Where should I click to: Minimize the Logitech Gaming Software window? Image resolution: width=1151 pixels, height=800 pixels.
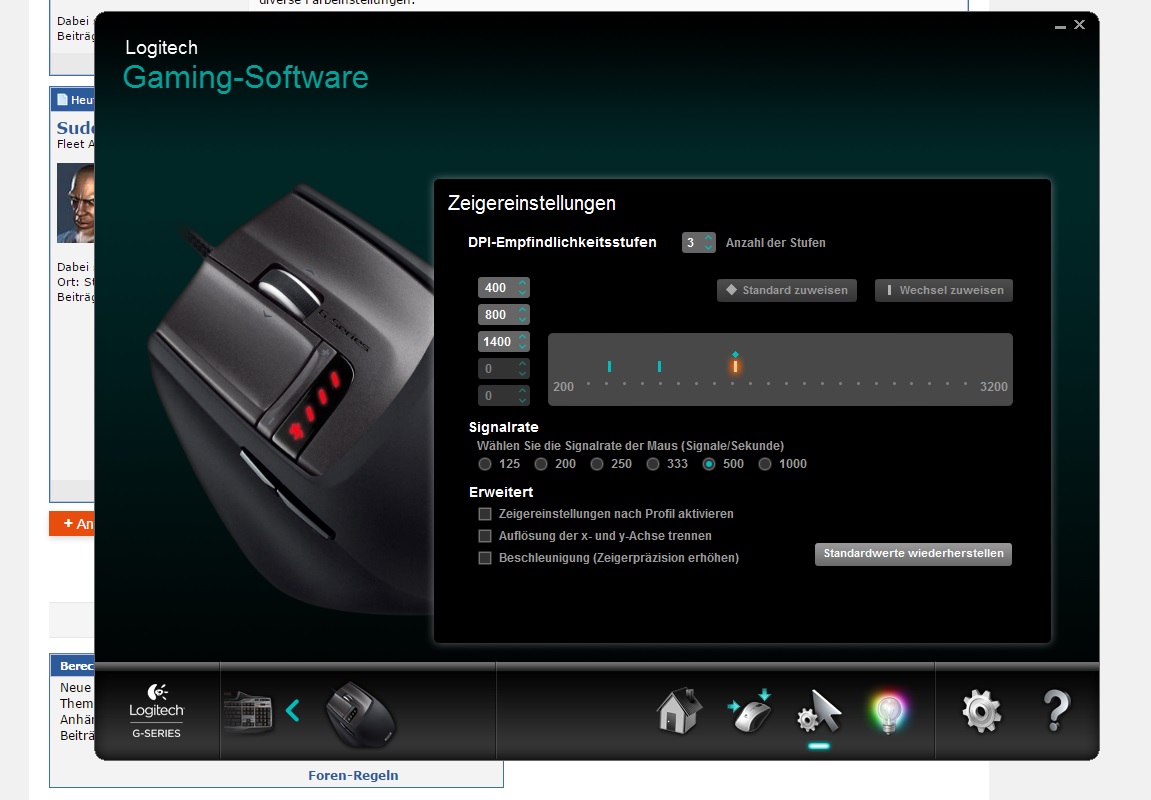pyautogui.click(x=1060, y=26)
